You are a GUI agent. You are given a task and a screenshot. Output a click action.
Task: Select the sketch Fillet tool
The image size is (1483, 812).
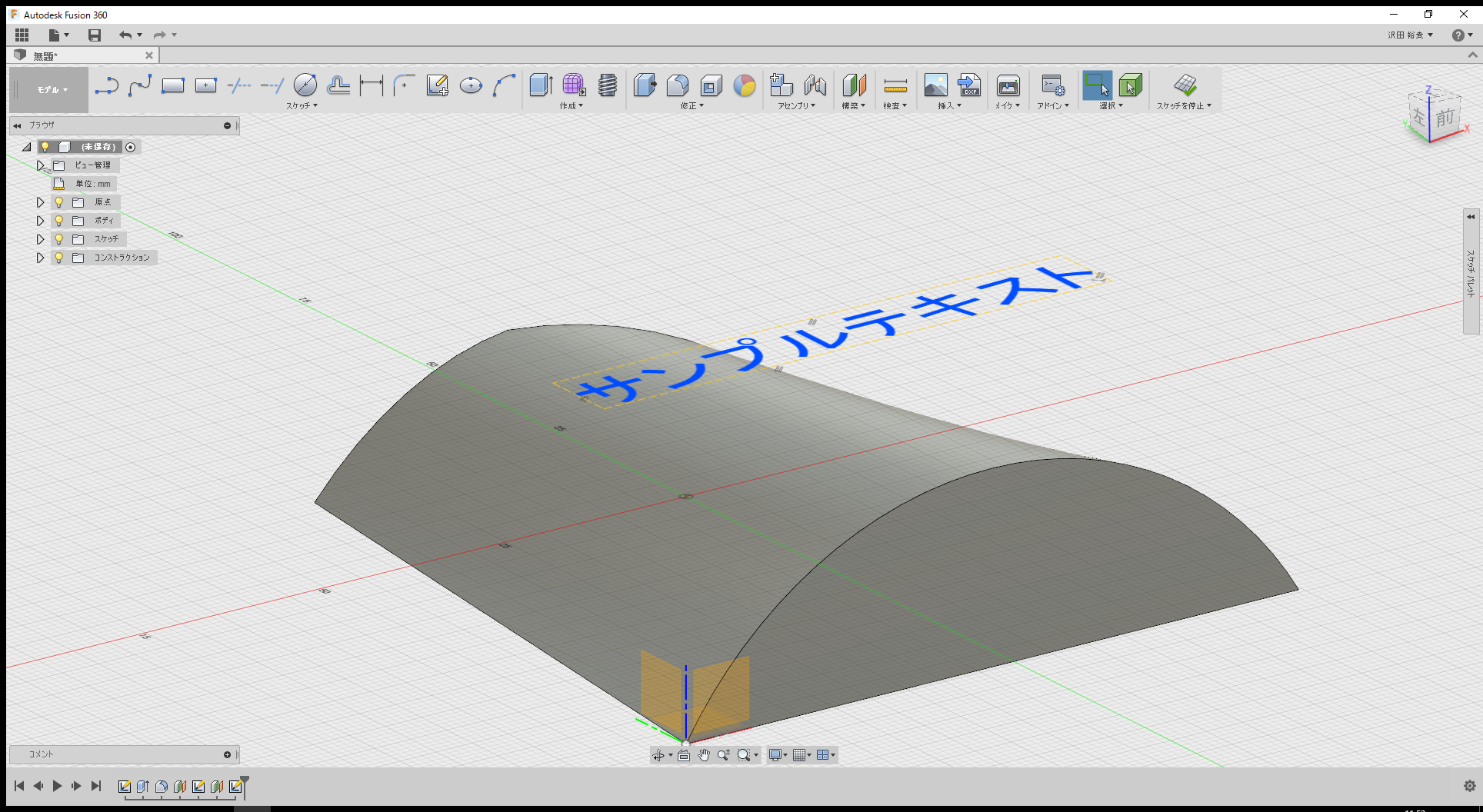(x=405, y=85)
